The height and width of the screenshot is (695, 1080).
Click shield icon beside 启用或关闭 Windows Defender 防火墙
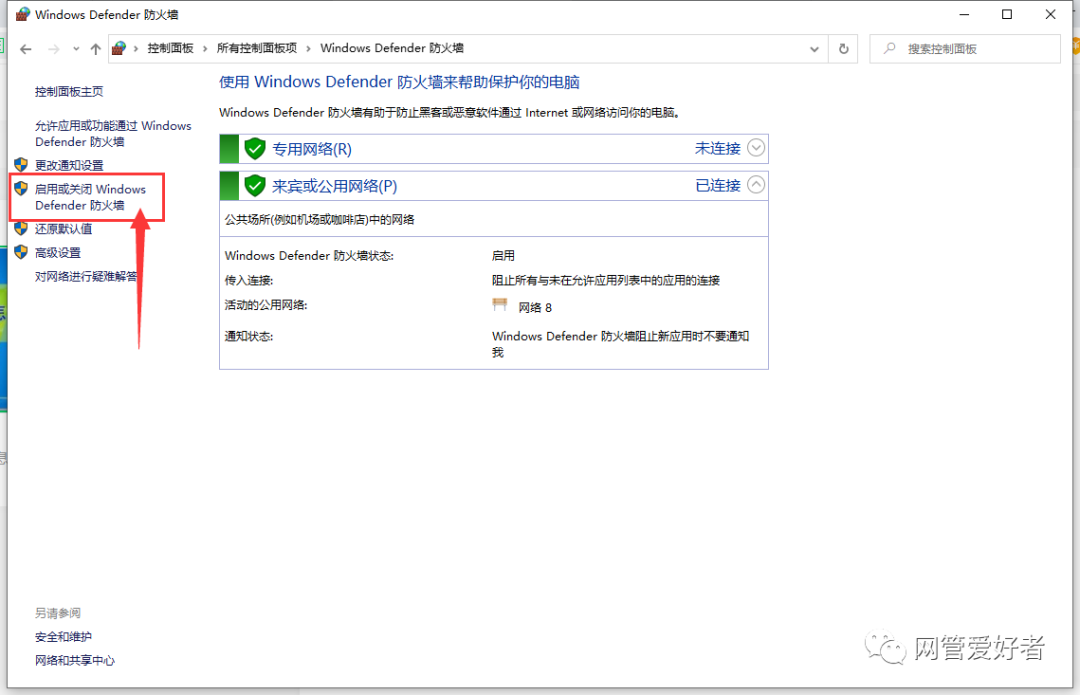[21, 188]
